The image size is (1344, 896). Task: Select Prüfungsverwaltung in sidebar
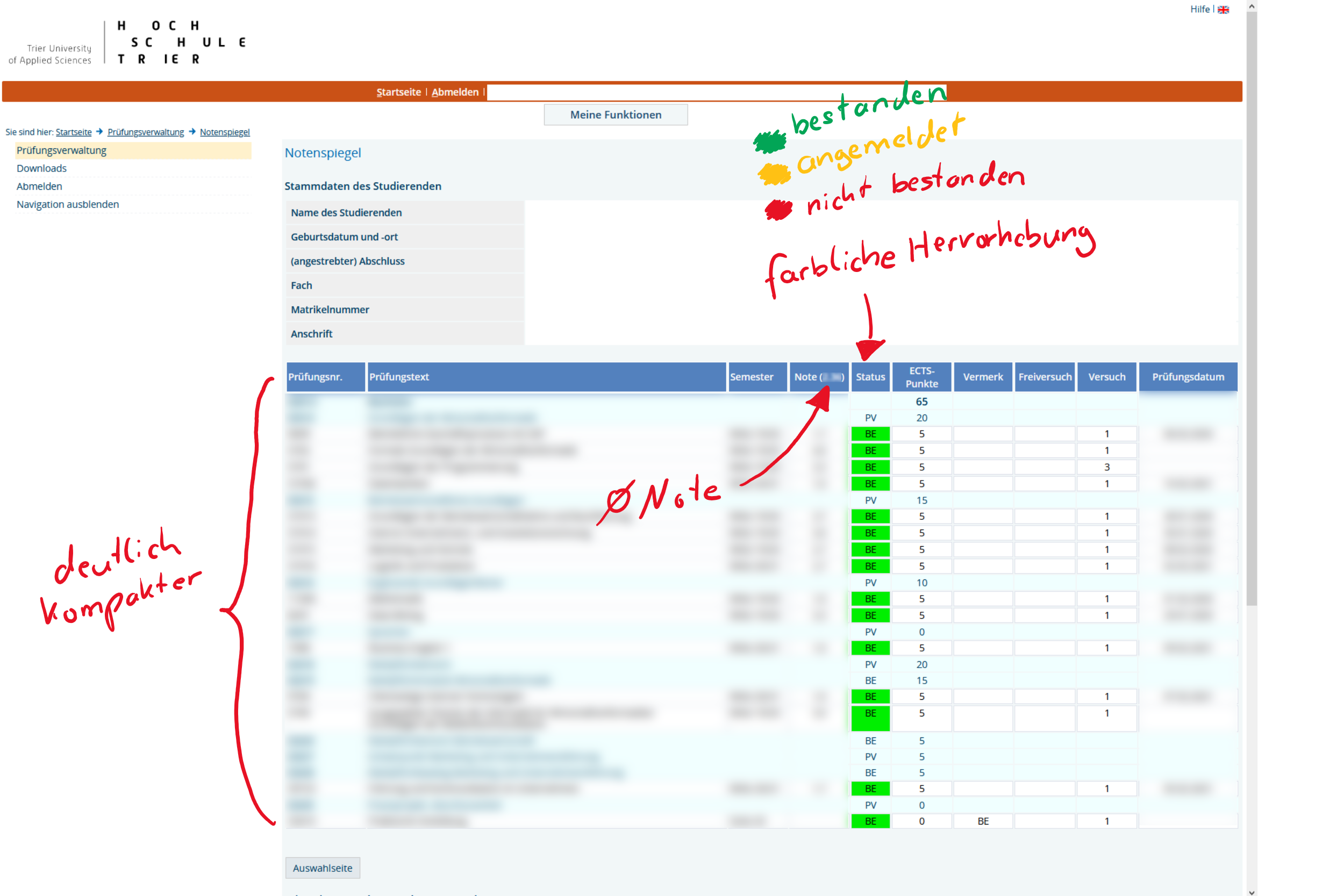(62, 150)
